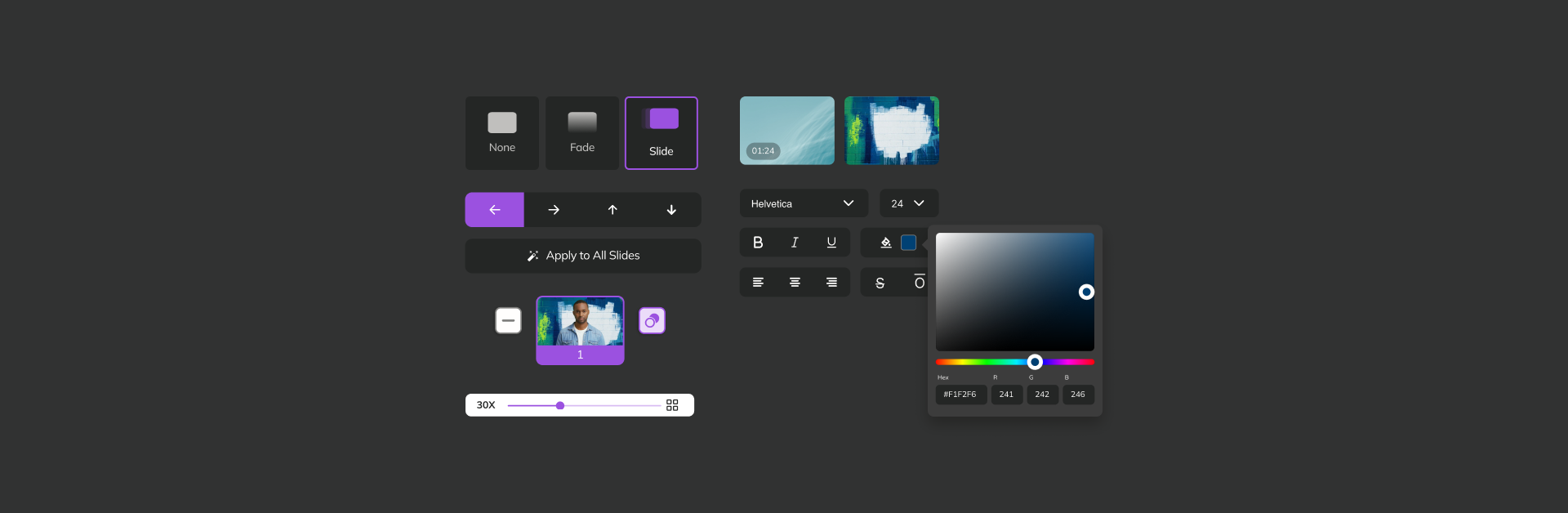
Task: Open the video thumbnail marked 01:24
Action: coord(787,131)
